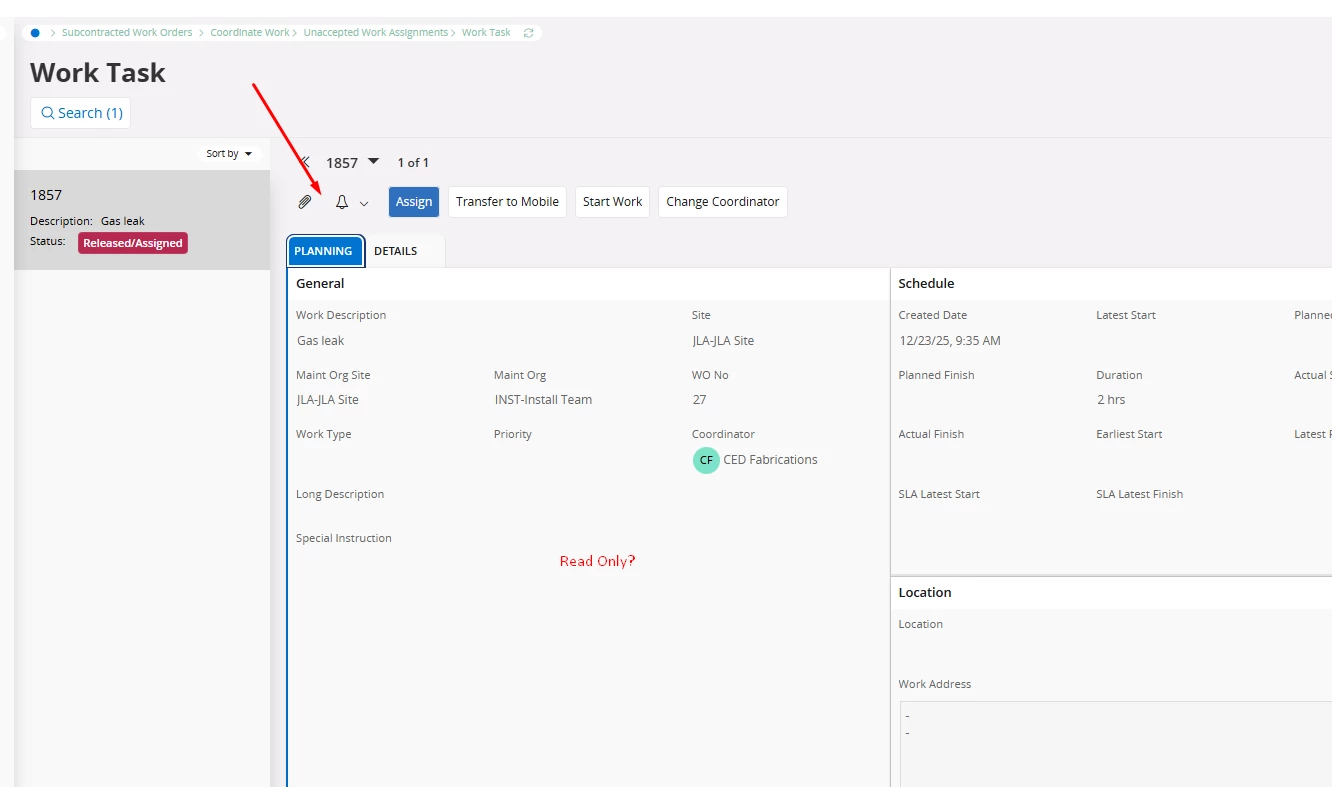
Task: Click the General section heading
Action: (x=320, y=284)
